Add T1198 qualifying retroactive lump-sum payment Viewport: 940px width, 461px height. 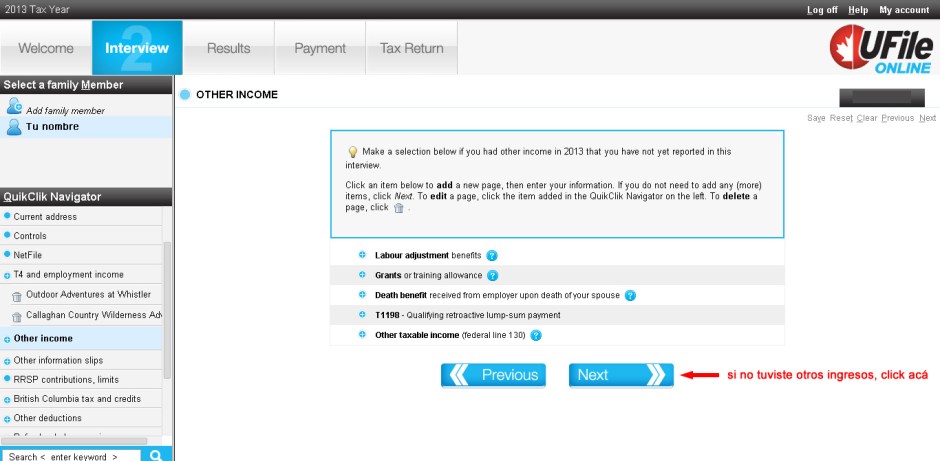(x=362, y=314)
